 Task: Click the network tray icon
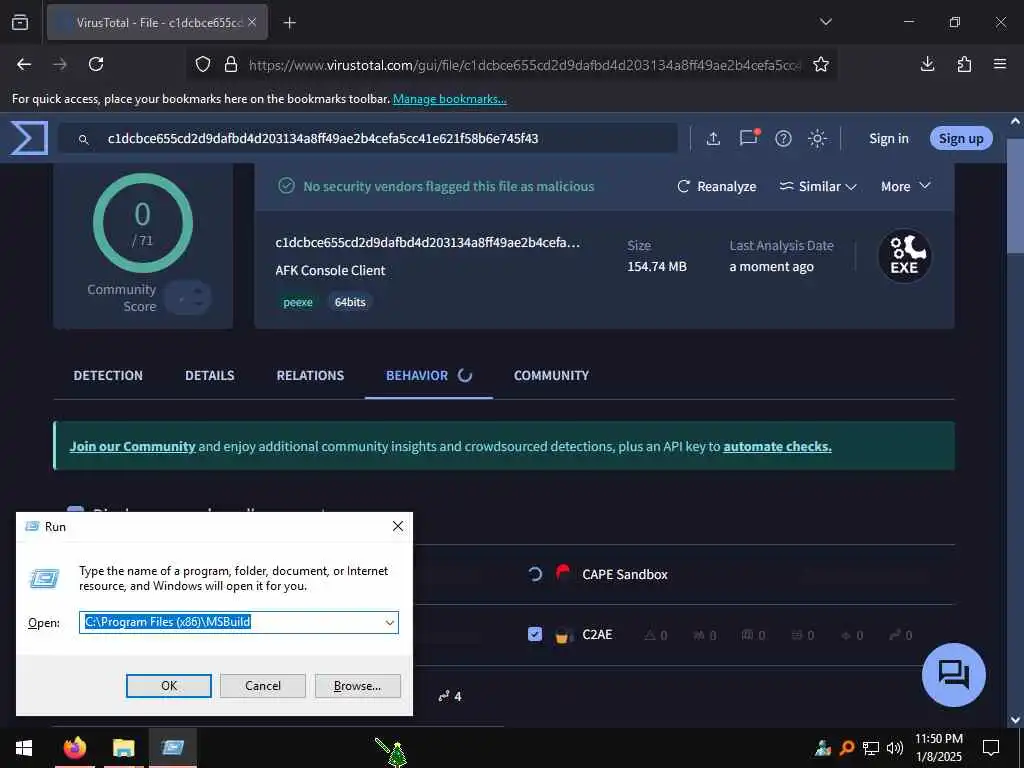coord(871,748)
